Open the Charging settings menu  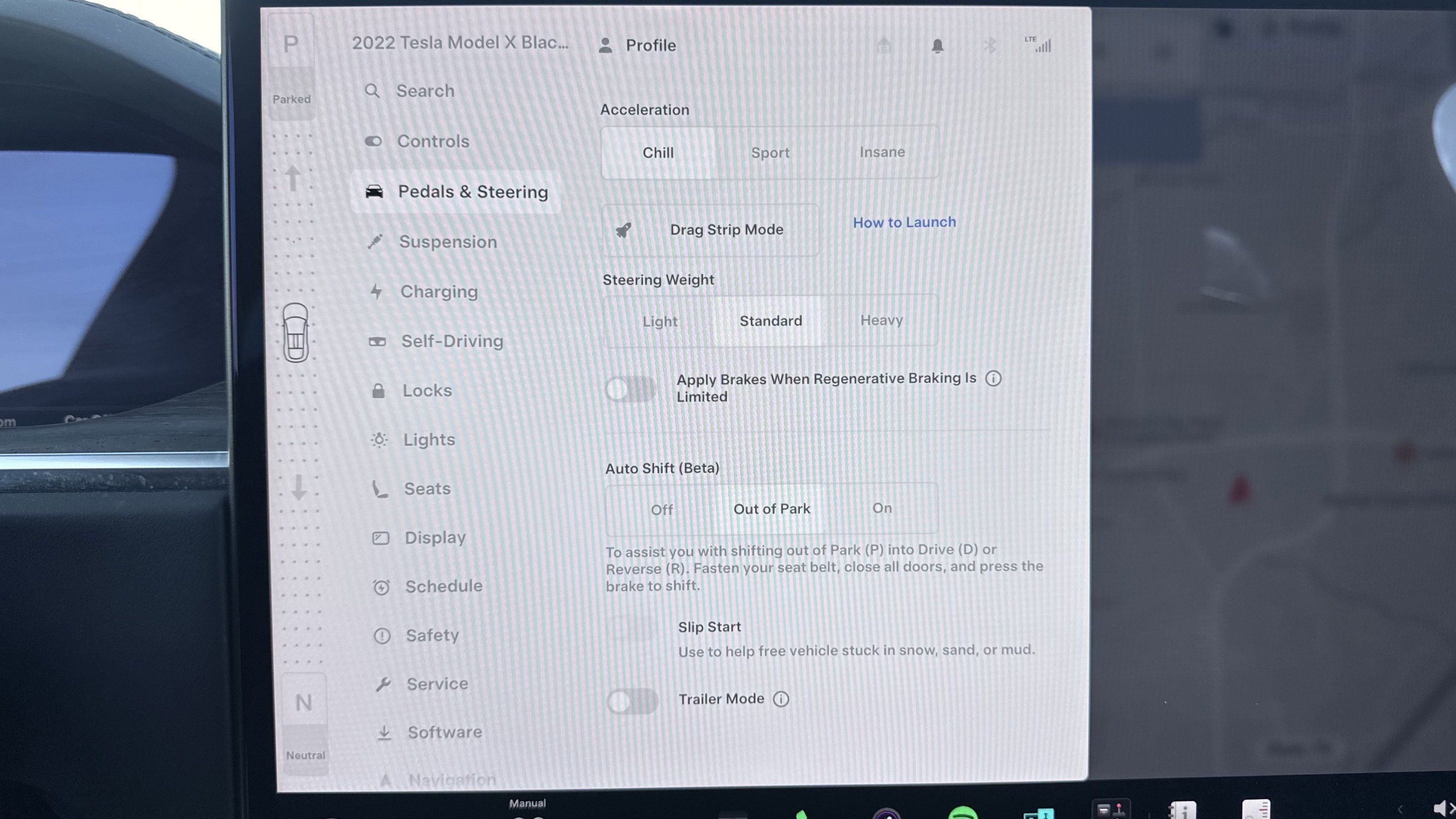coord(439,292)
